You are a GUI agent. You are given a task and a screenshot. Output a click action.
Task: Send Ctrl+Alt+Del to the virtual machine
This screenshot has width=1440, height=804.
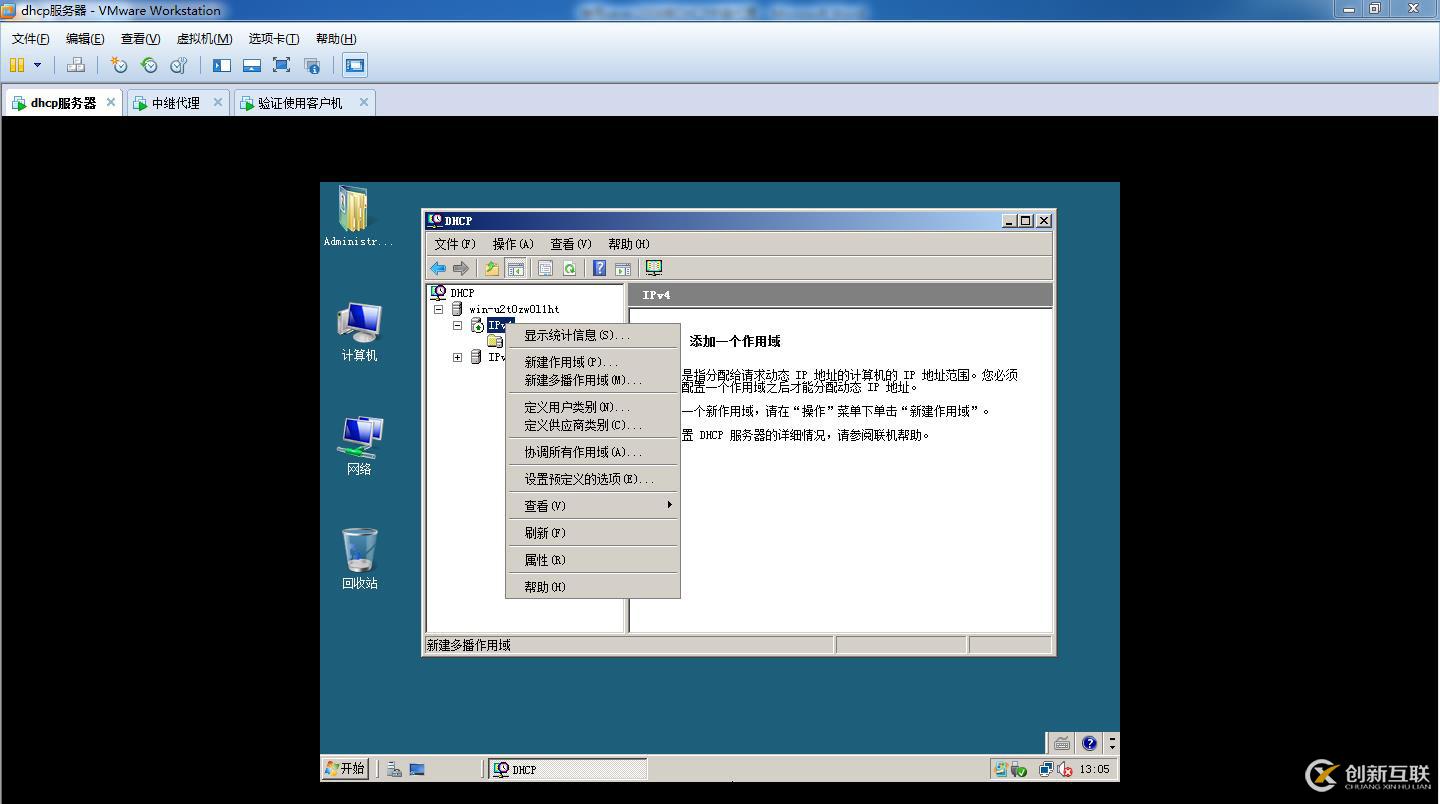76,65
